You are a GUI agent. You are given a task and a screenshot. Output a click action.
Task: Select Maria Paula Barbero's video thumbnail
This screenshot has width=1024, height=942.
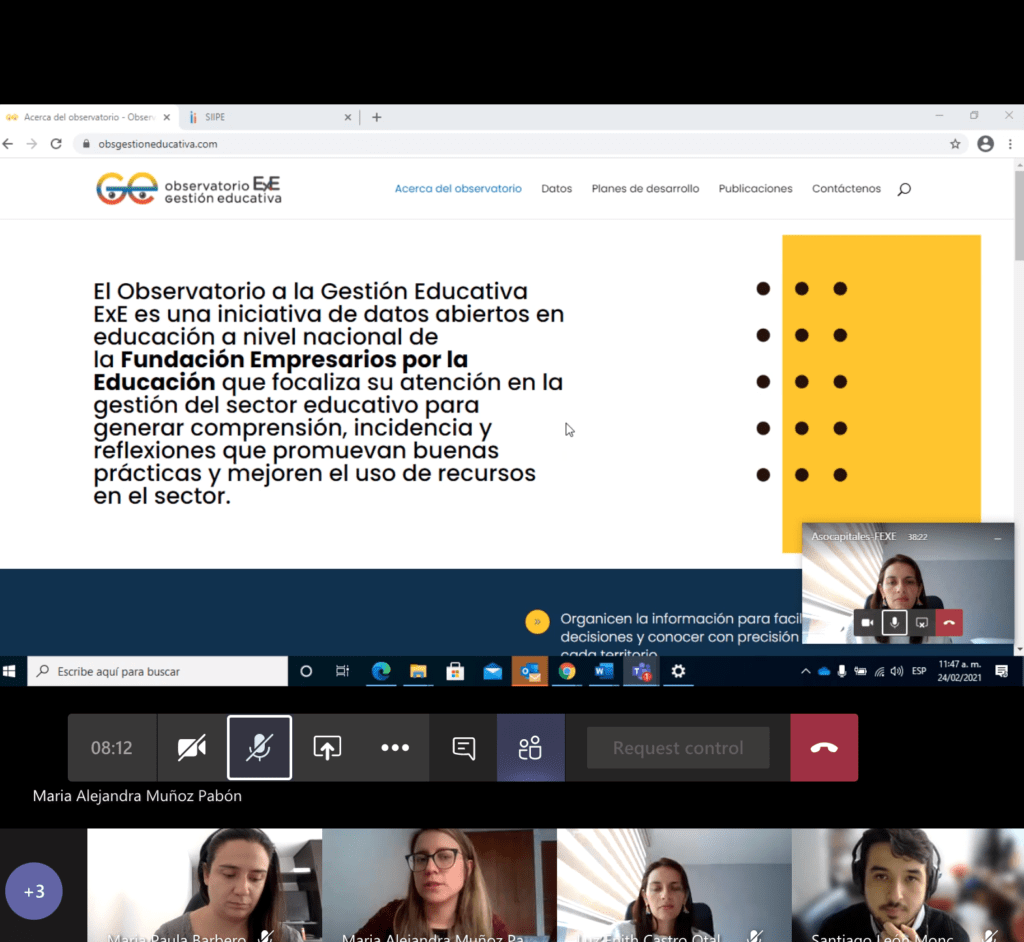click(x=204, y=885)
